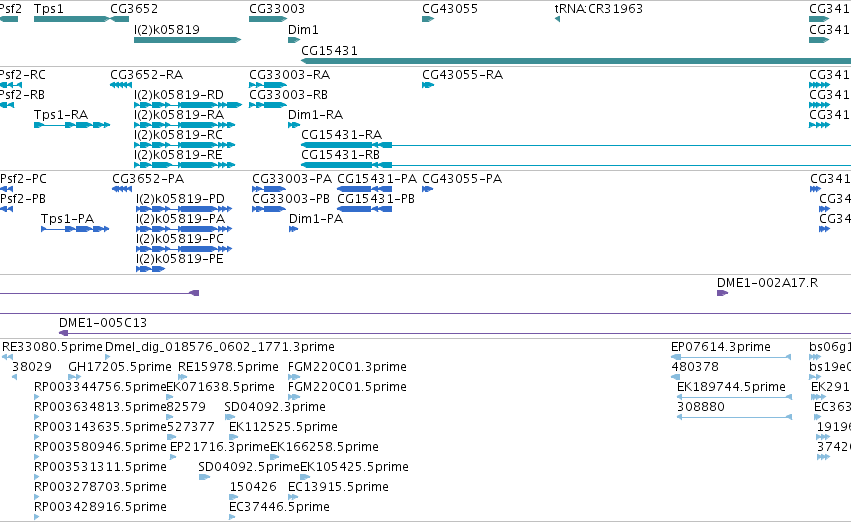This screenshot has height=522, width=851.
Task: Select transcript l(2)k05819-RD
Action: click(188, 105)
